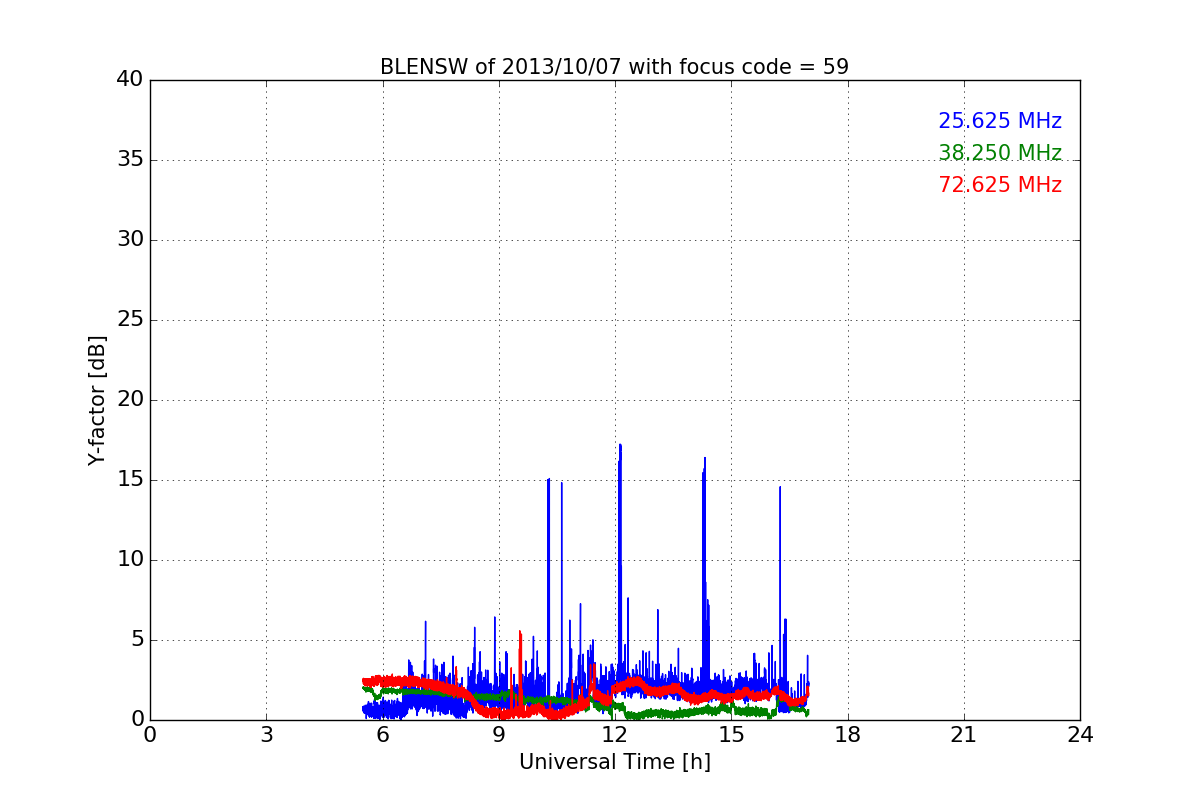This screenshot has height=800, width=1200.
Task: Click the y-axis tick label '20'
Action: pyautogui.click(x=130, y=399)
